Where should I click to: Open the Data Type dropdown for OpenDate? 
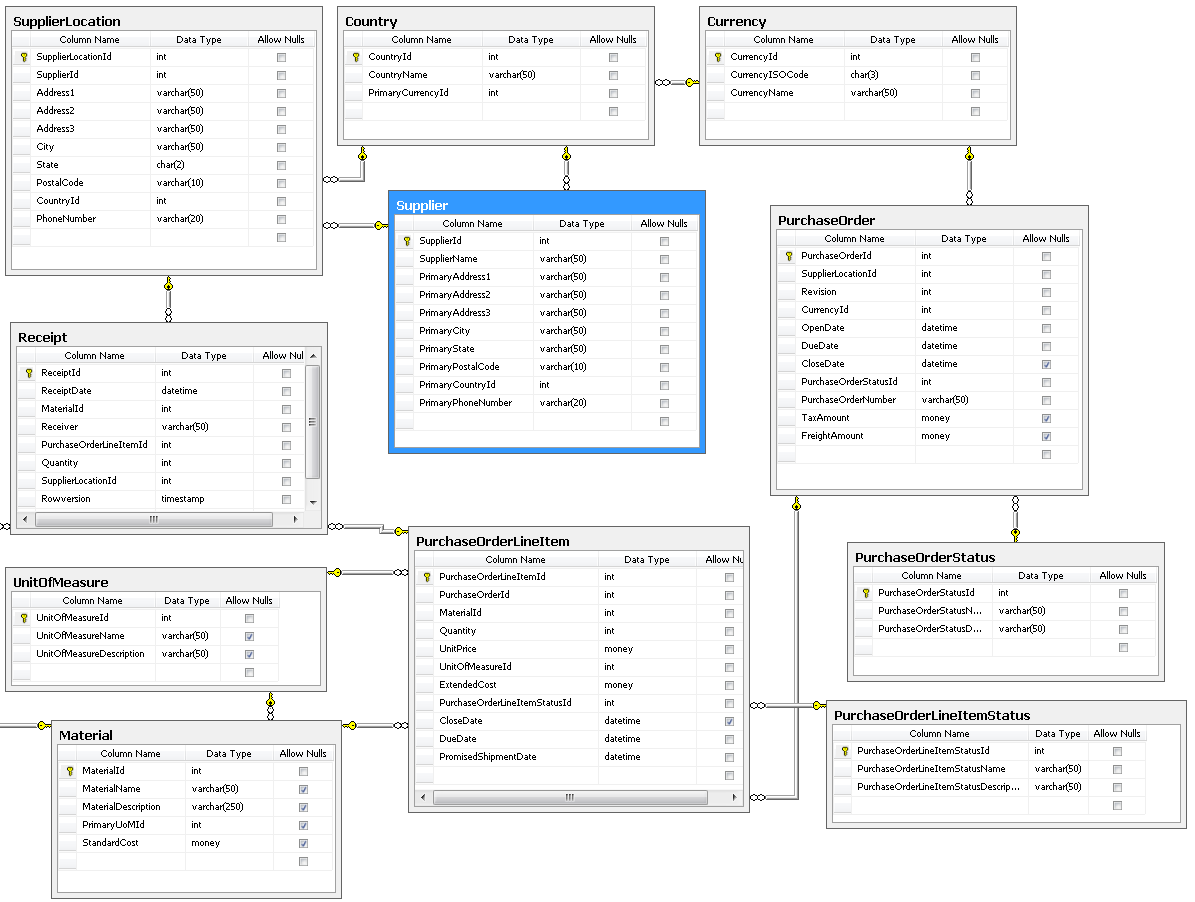point(963,327)
